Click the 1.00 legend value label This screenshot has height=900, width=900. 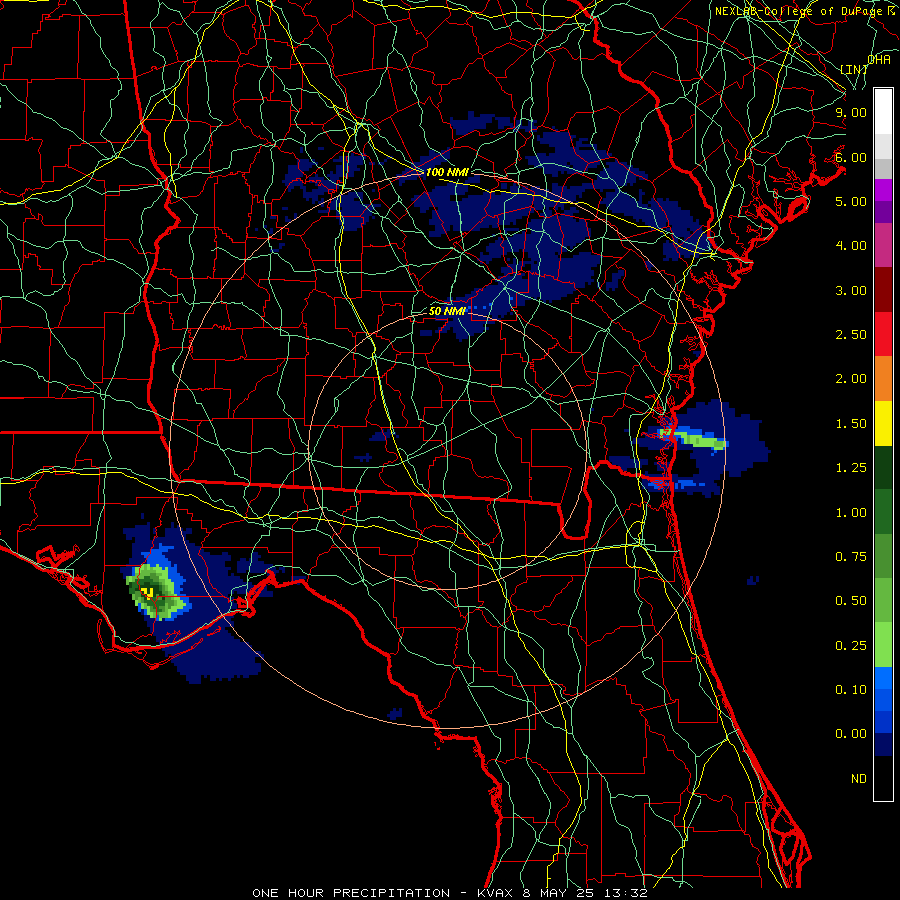(851, 513)
